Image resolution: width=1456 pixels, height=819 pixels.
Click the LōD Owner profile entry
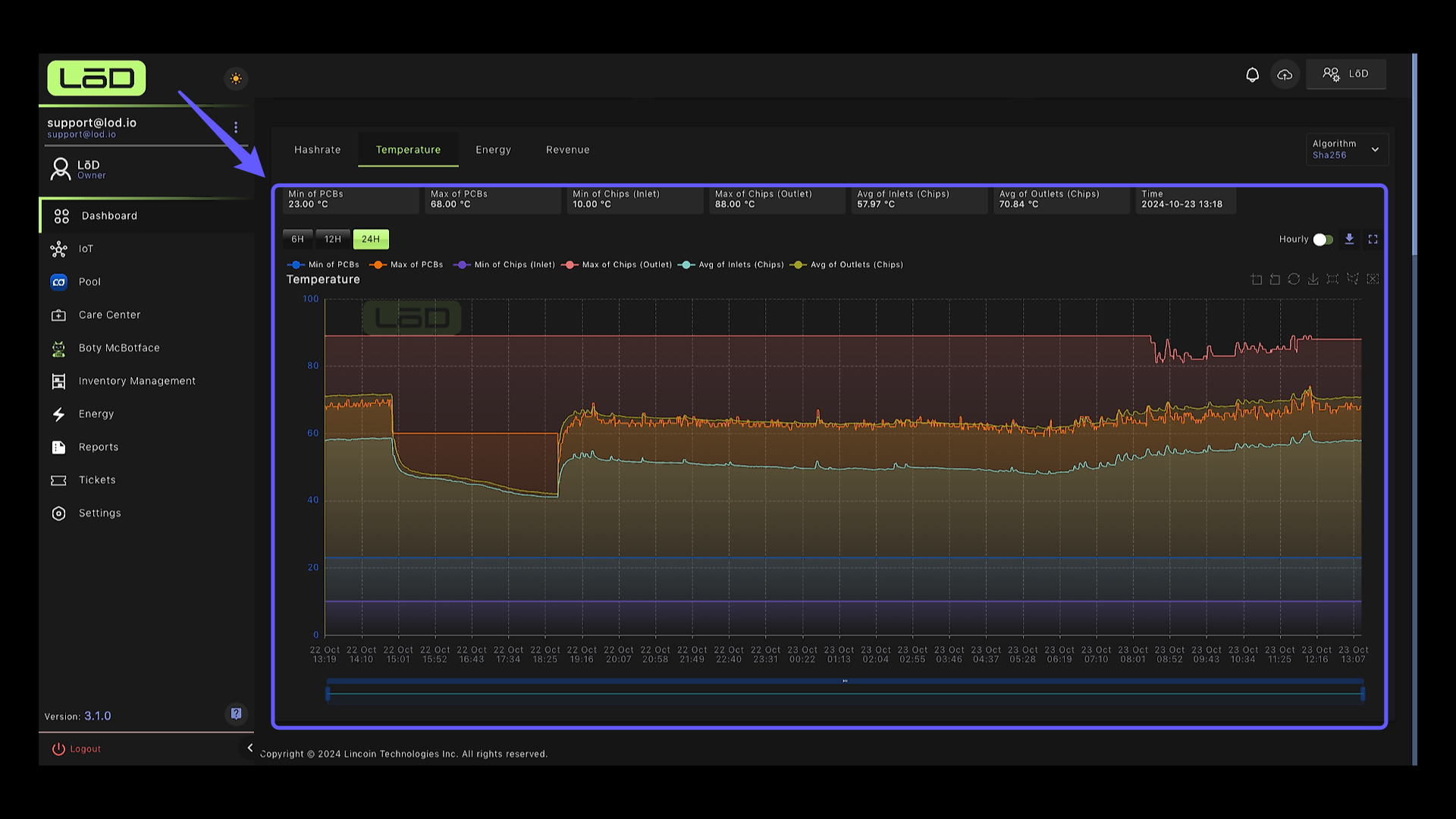point(146,169)
